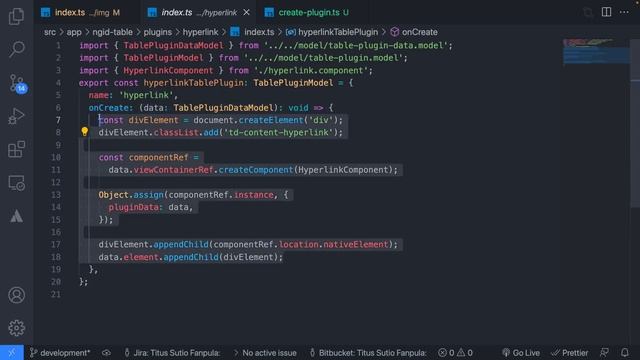This screenshot has height=360, width=640.
Task: Close the index.ts hyperlink tab
Action: pos(247,13)
